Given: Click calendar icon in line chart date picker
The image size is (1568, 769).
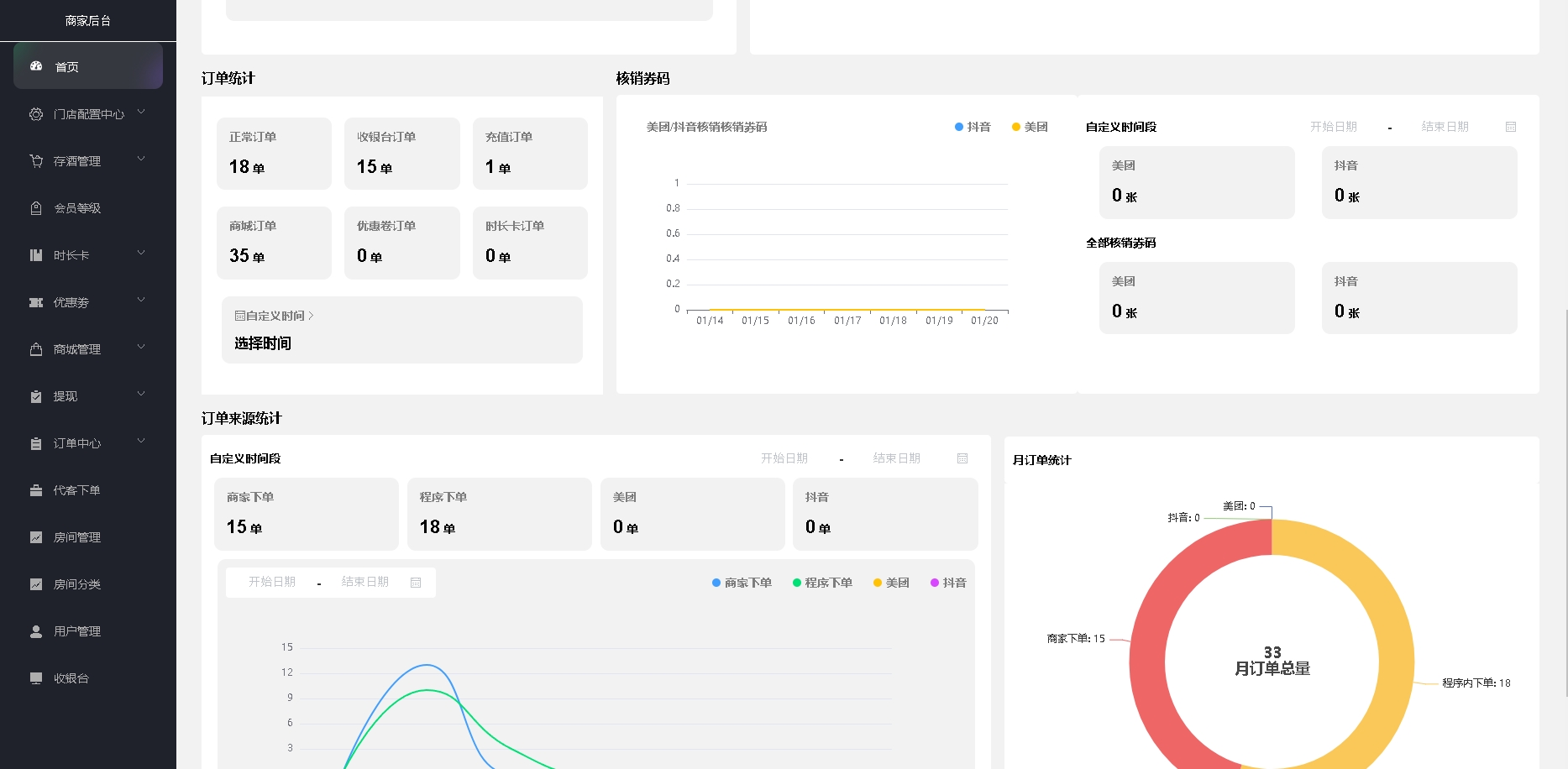Looking at the screenshot, I should pos(416,583).
